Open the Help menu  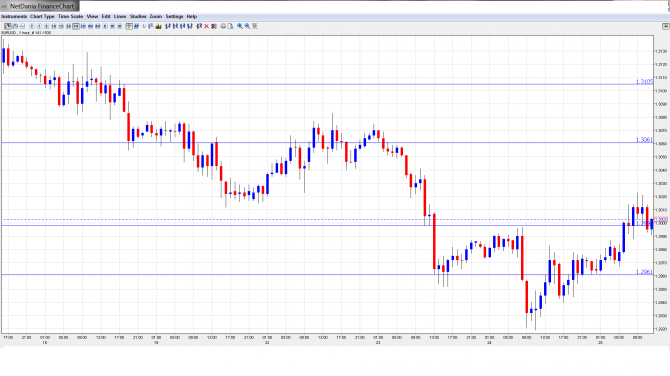tap(192, 16)
